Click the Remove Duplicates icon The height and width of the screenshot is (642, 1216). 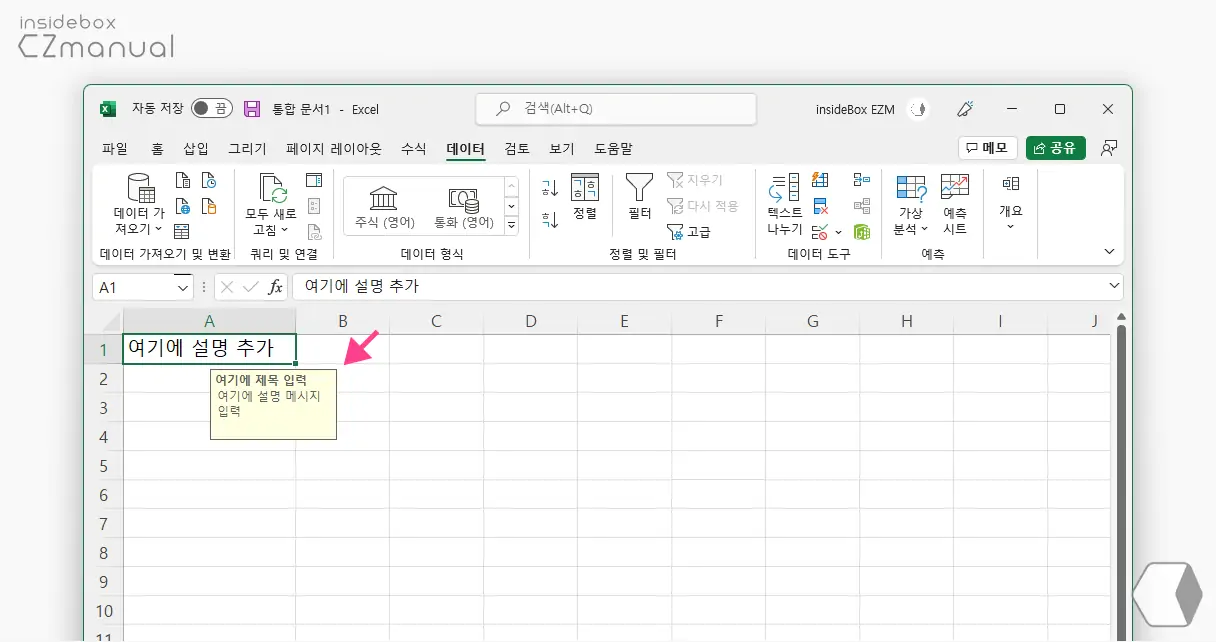pos(821,206)
